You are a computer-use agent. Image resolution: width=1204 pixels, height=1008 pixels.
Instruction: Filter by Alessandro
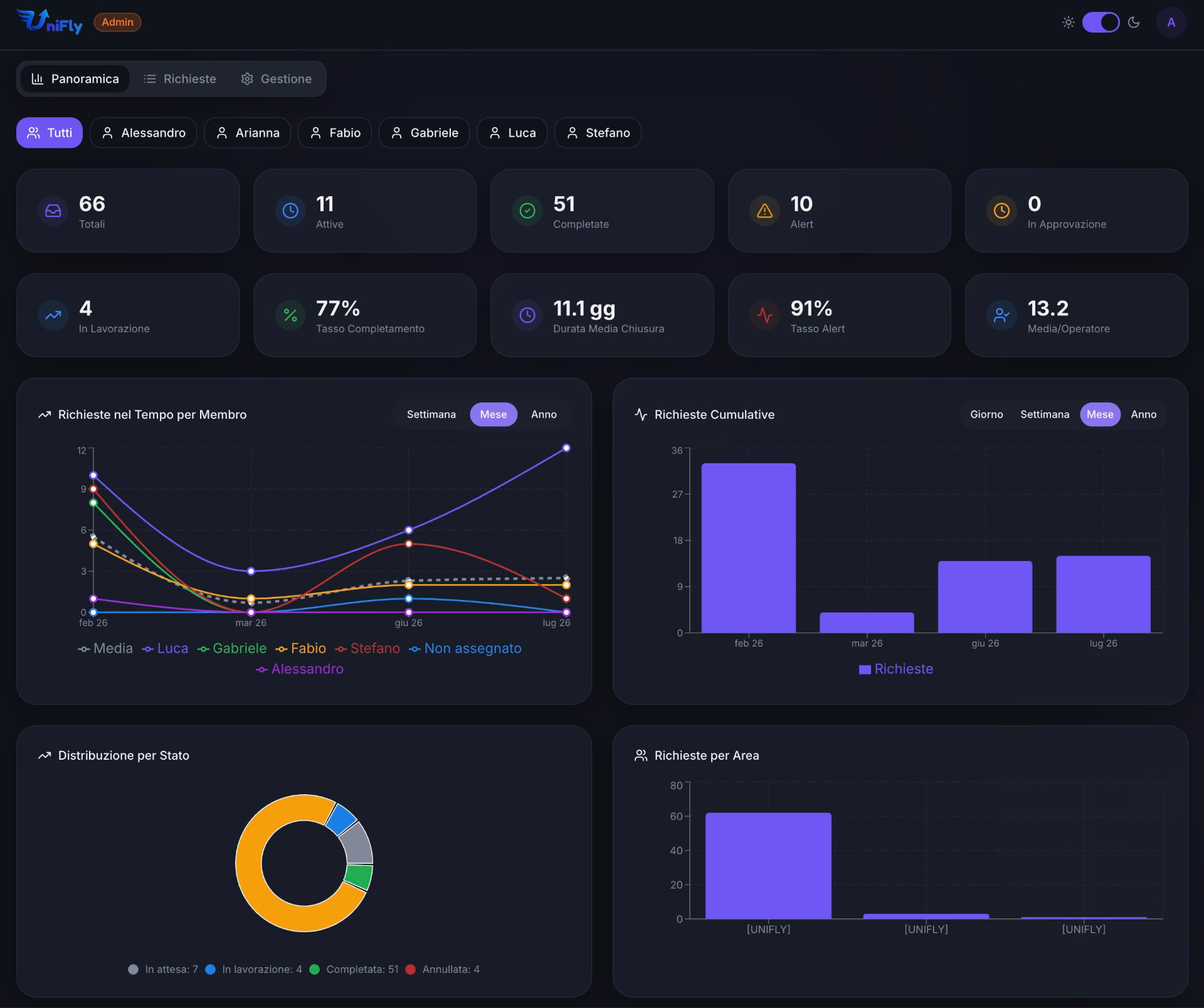coord(144,133)
